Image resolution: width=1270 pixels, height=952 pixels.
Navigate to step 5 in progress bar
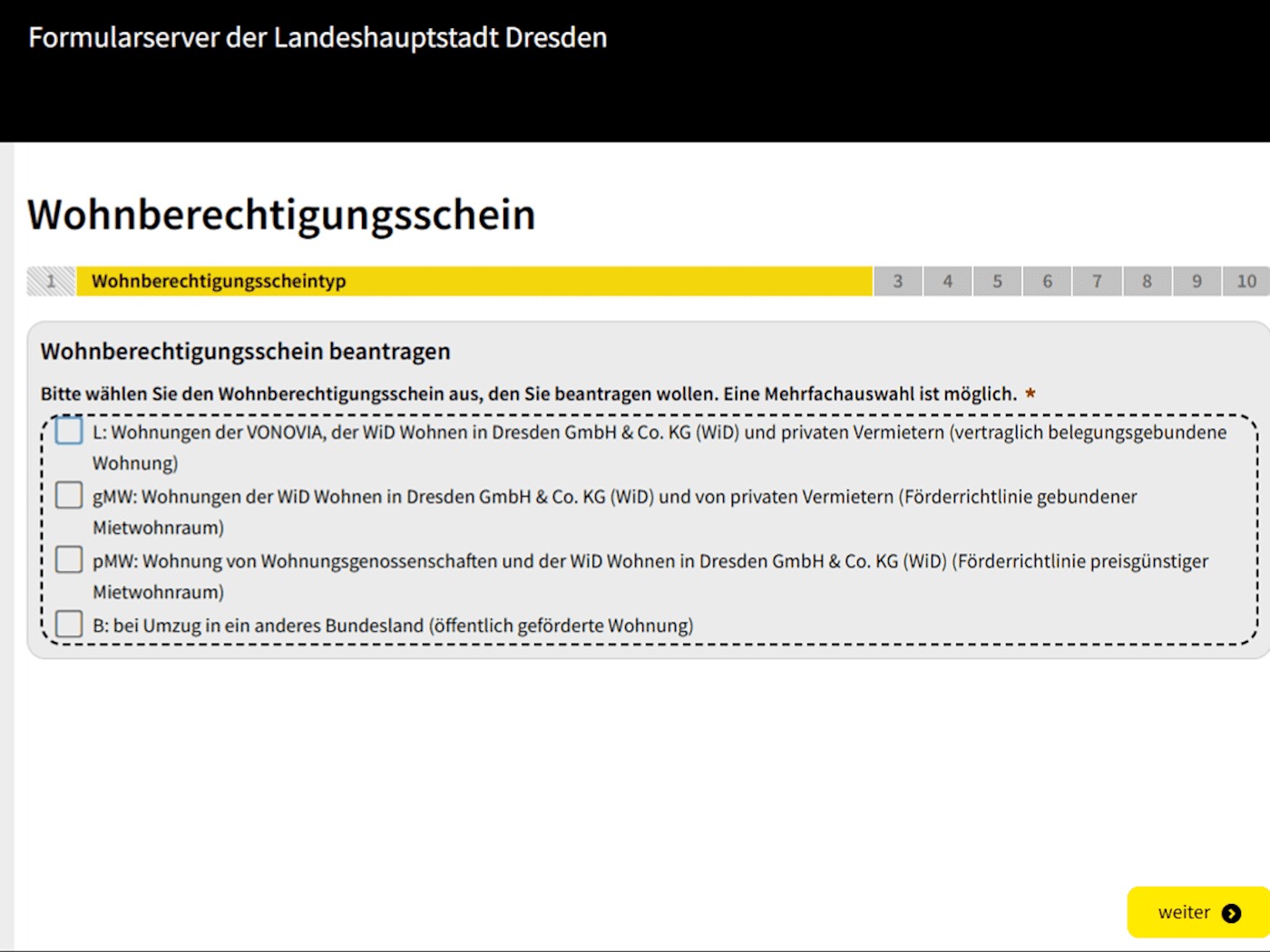998,281
